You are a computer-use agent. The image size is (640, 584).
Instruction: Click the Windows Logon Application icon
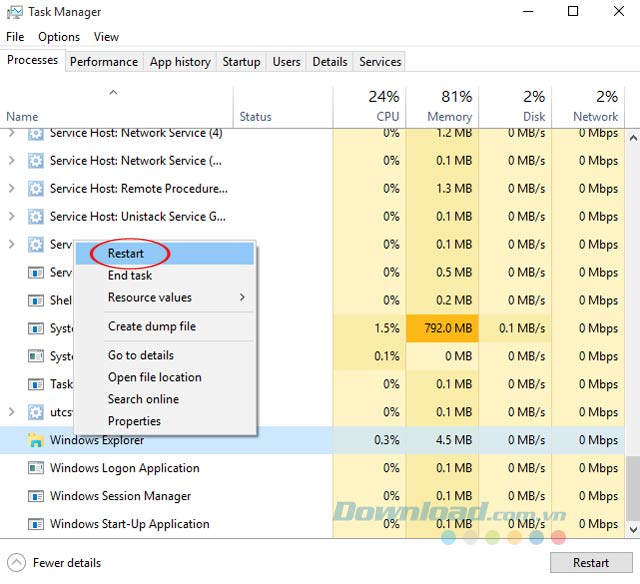click(x=36, y=468)
